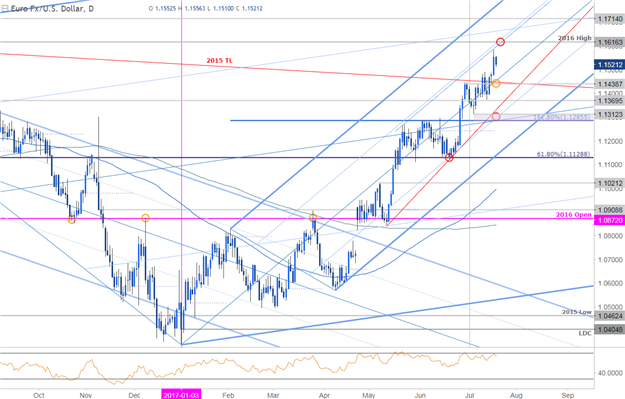Click Mar on the time axis
625x399 pixels.
coord(273,395)
